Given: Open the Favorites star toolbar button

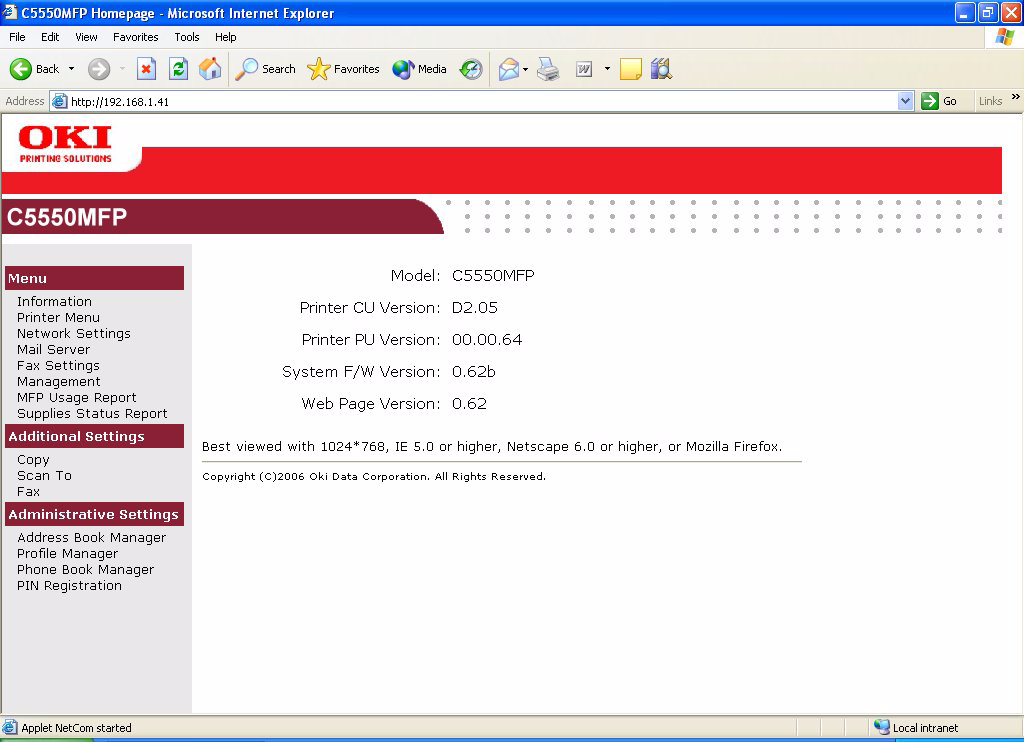Looking at the screenshot, I should [x=344, y=69].
